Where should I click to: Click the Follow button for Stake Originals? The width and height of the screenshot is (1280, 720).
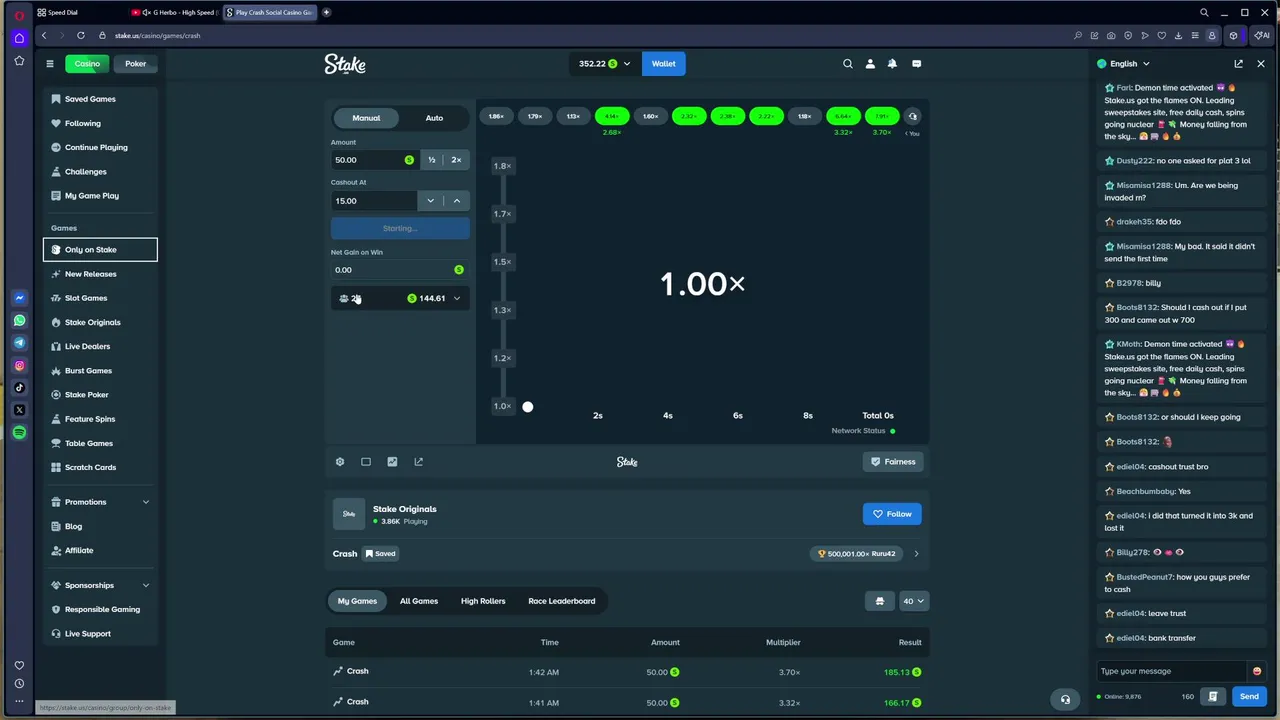point(892,514)
